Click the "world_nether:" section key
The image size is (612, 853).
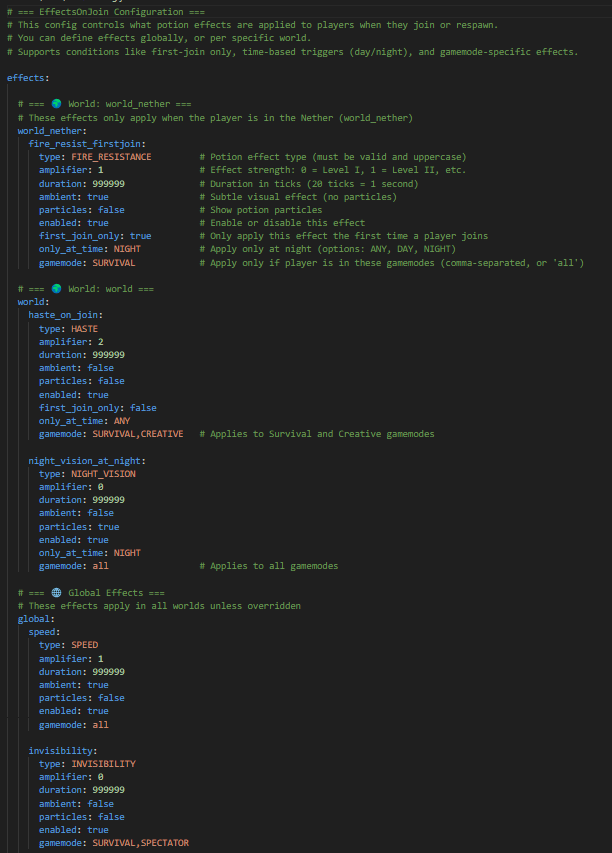point(52,131)
